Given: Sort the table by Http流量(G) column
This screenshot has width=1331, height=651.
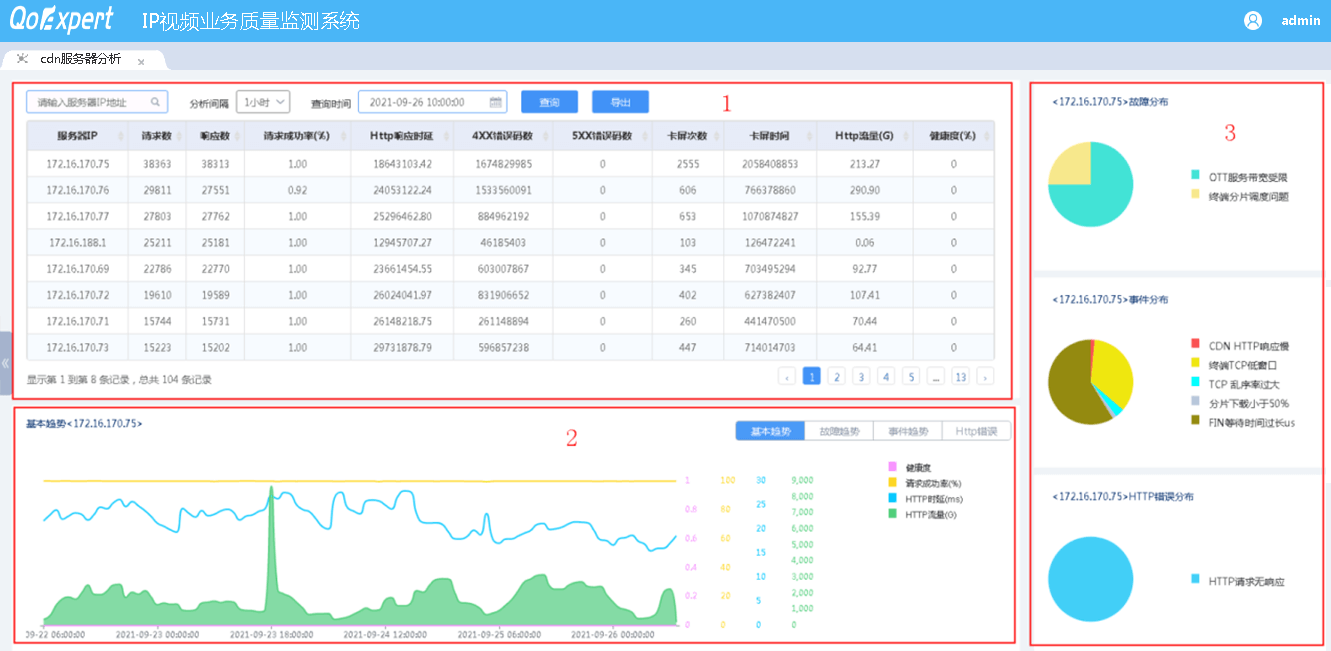Looking at the screenshot, I should tap(864, 136).
